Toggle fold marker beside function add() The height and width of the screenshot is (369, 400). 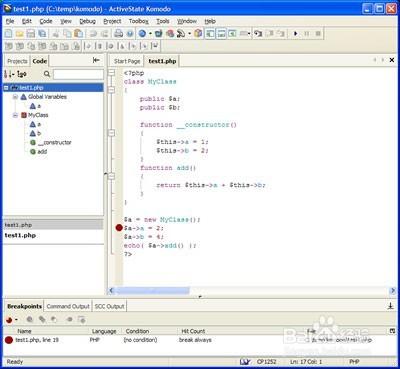[111, 176]
